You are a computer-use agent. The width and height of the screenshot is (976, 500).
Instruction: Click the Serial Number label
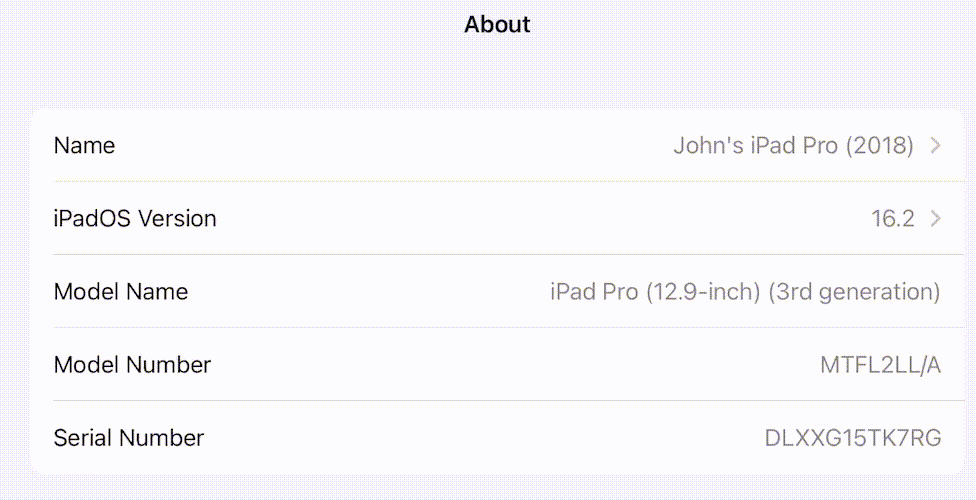(x=129, y=438)
